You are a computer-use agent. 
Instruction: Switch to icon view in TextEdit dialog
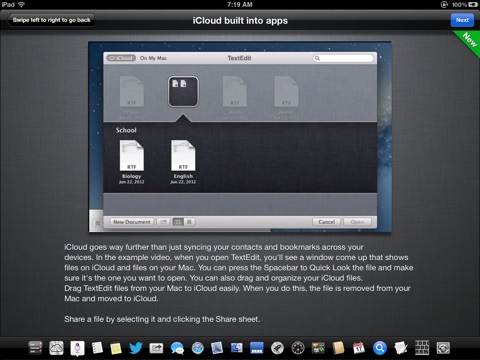pyautogui.click(x=178, y=222)
